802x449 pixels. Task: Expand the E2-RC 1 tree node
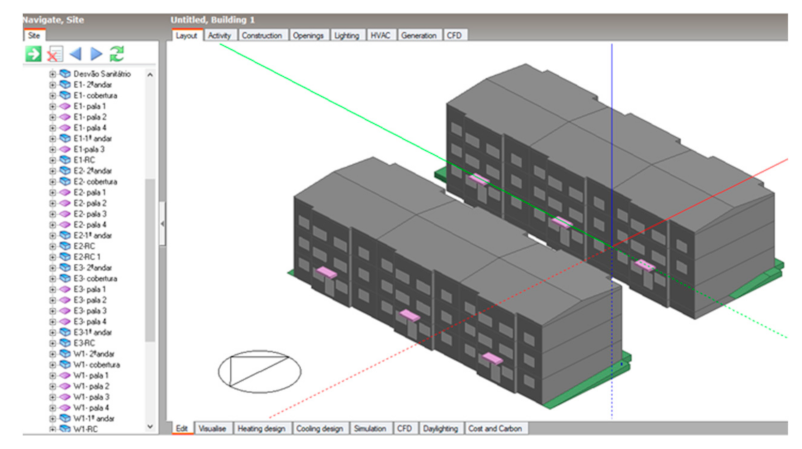click(52, 257)
